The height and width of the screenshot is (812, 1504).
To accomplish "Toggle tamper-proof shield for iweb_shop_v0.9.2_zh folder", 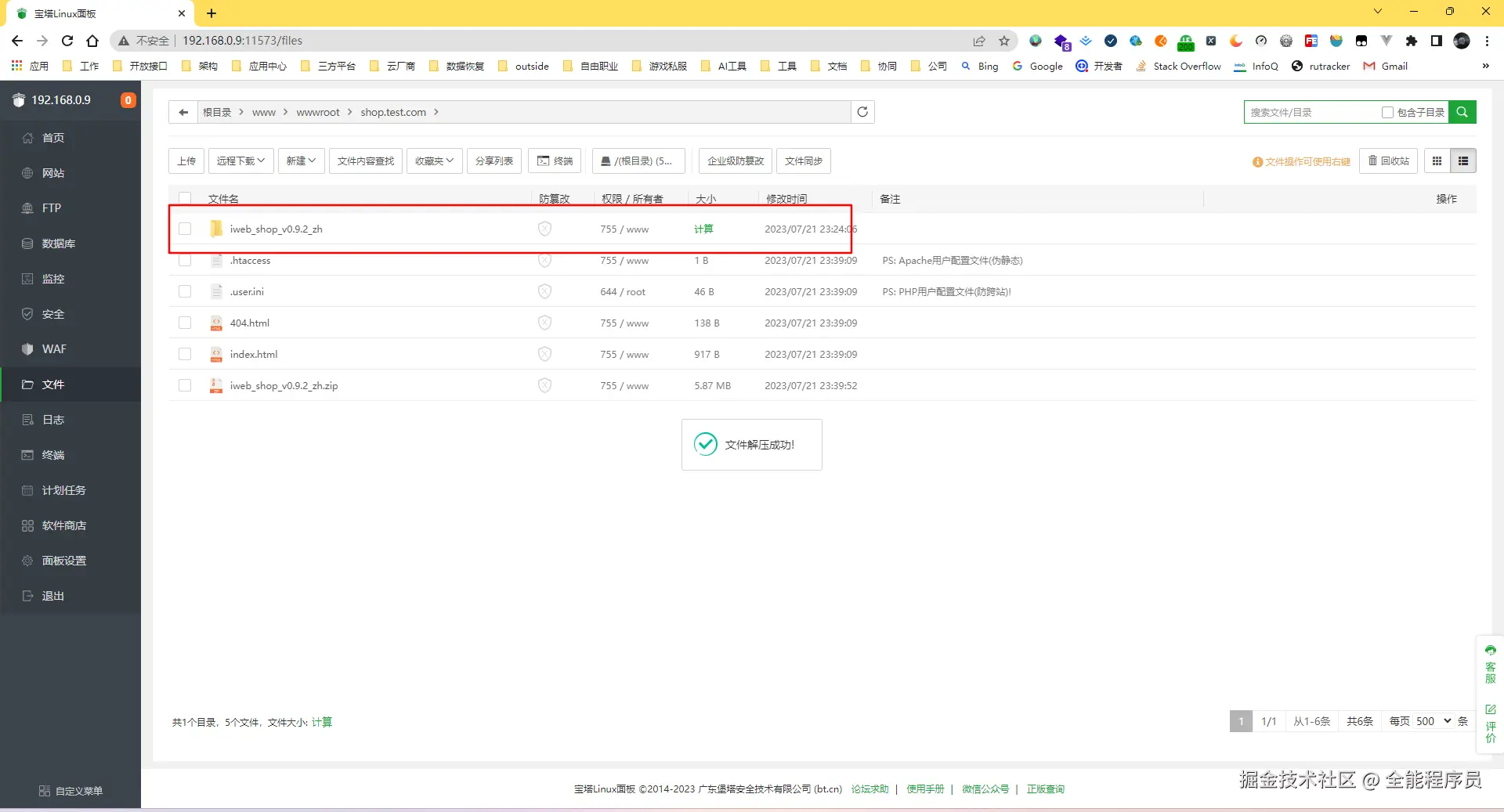I will [544, 229].
